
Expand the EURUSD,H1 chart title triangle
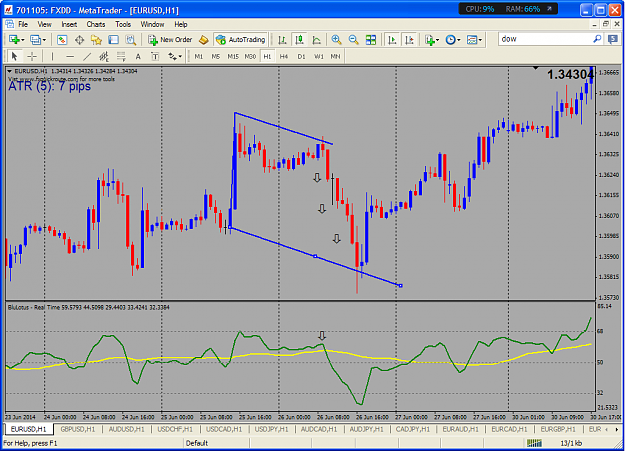point(10,71)
